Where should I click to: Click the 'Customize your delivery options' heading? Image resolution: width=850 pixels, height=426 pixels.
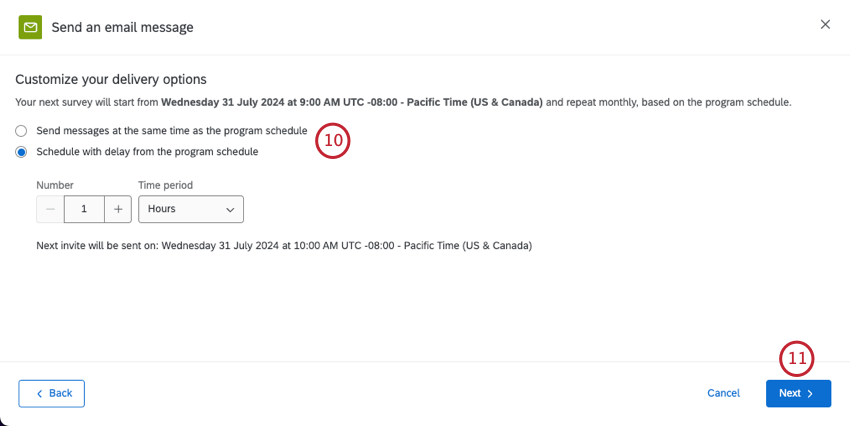point(111,79)
